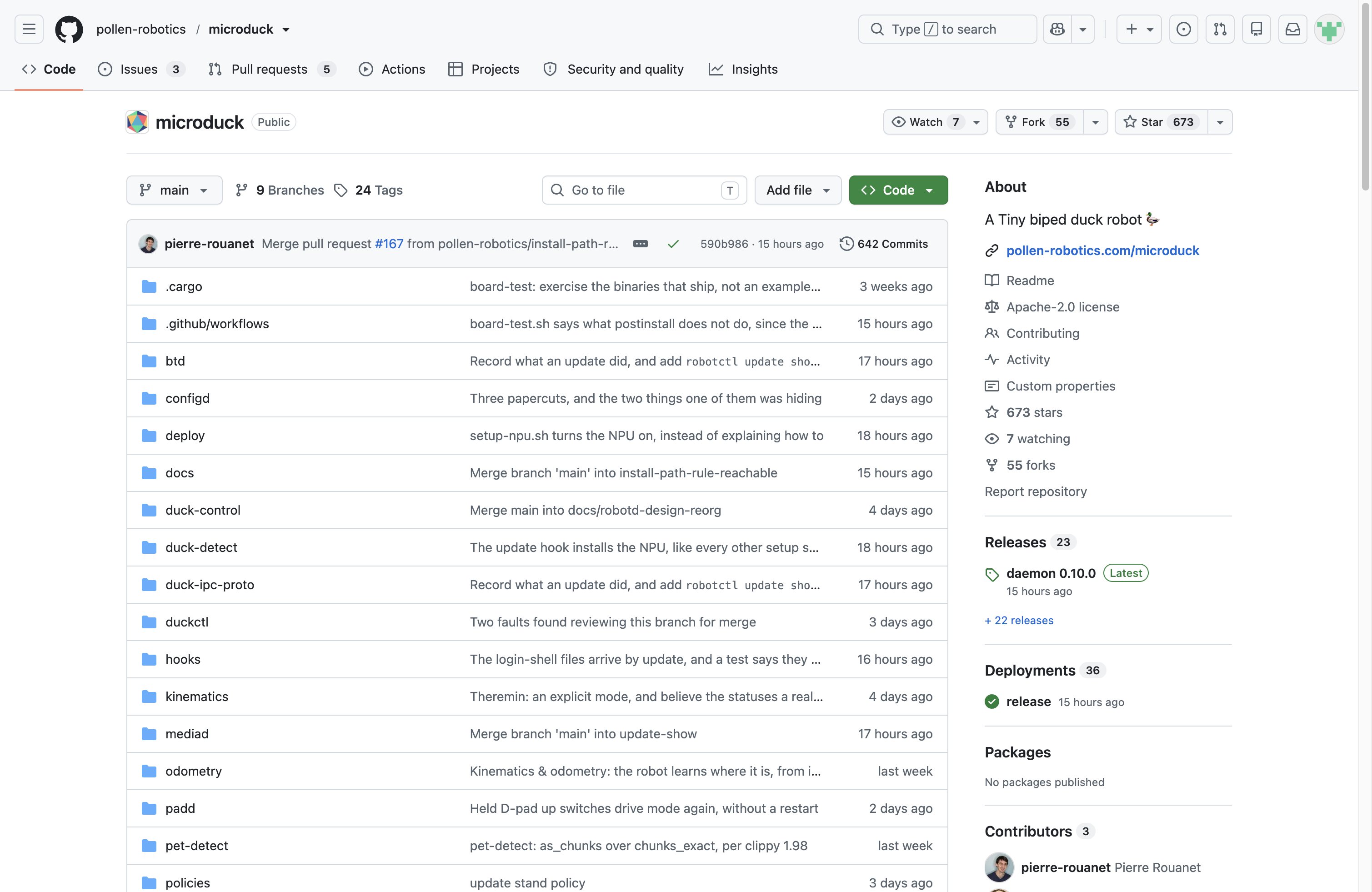Screen dimensions: 1372x892
Task: Click pierre-rouanet's avatar in the commit bar
Action: (148, 244)
